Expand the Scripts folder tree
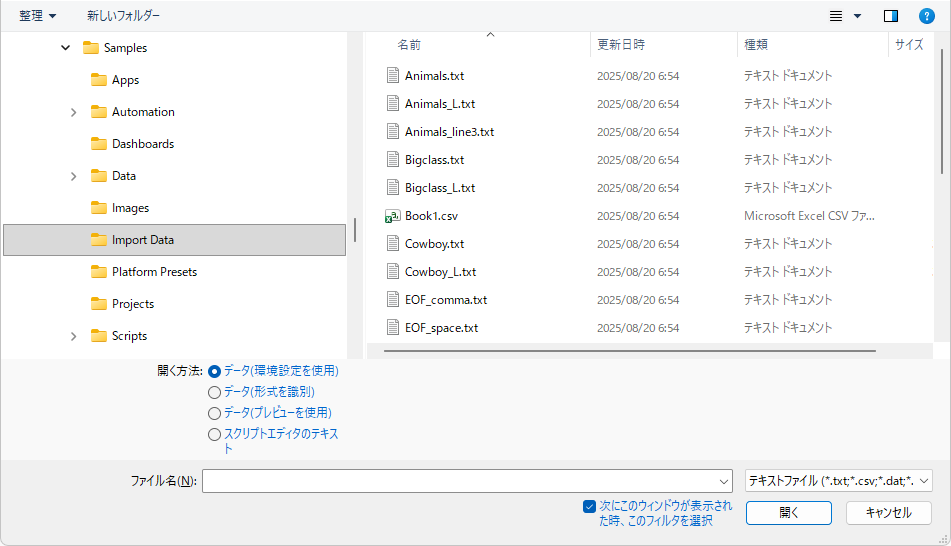 tap(73, 336)
